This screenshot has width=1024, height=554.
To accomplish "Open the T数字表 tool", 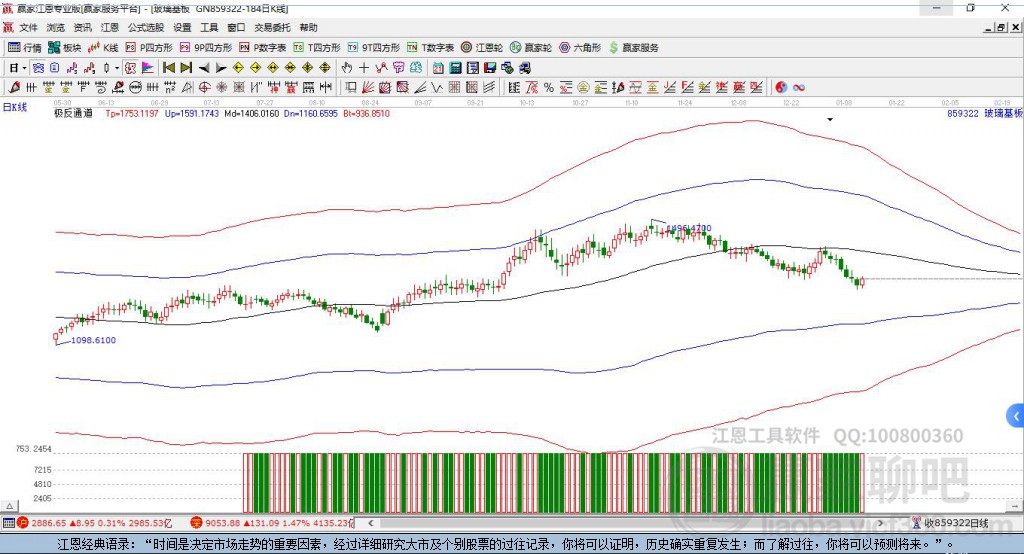I will [x=430, y=48].
